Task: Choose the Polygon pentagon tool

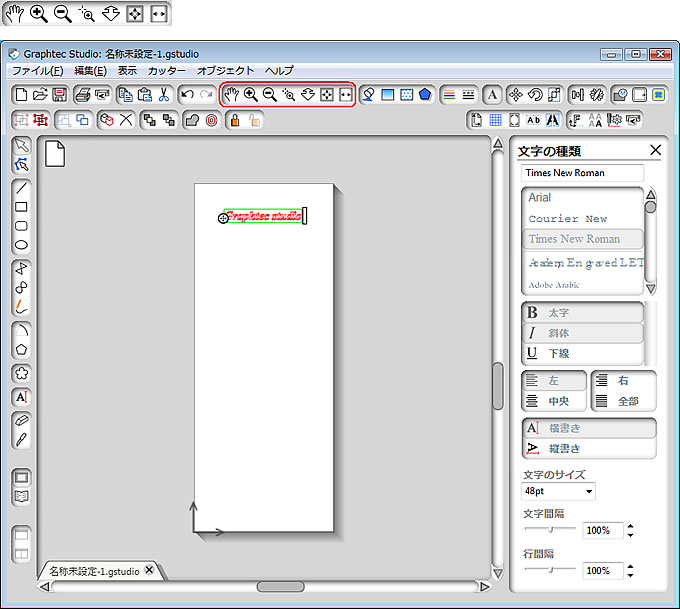Action: click(21, 349)
